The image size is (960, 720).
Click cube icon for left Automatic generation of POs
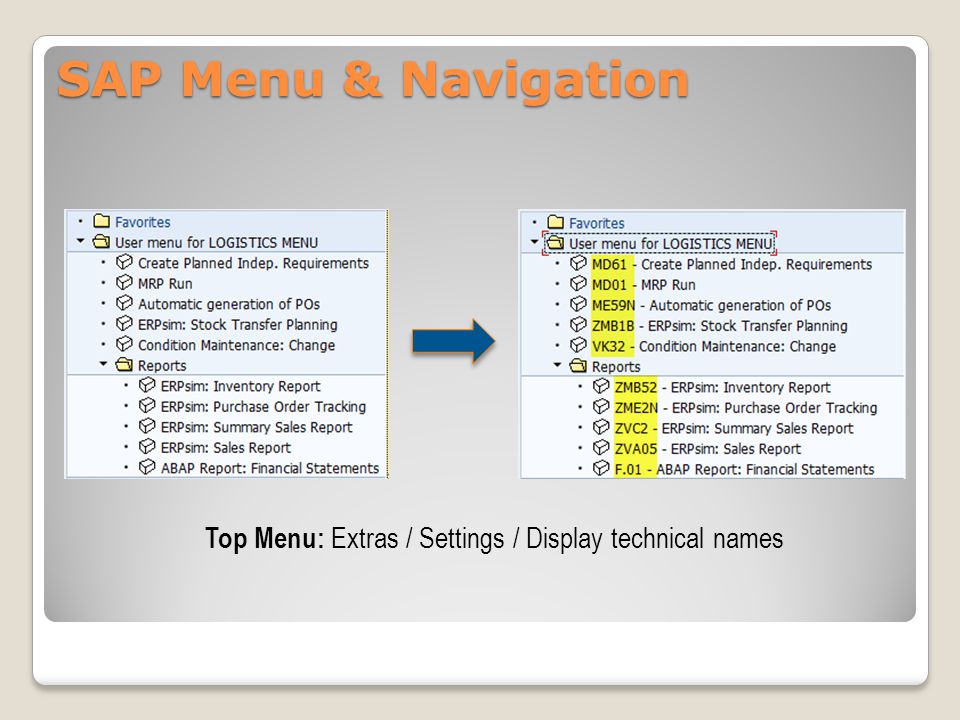pos(124,303)
